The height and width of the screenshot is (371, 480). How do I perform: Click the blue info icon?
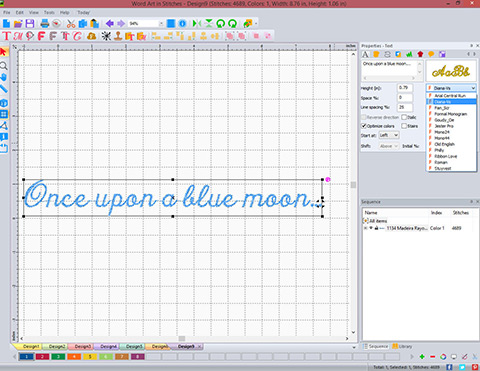pyautogui.click(x=182, y=23)
